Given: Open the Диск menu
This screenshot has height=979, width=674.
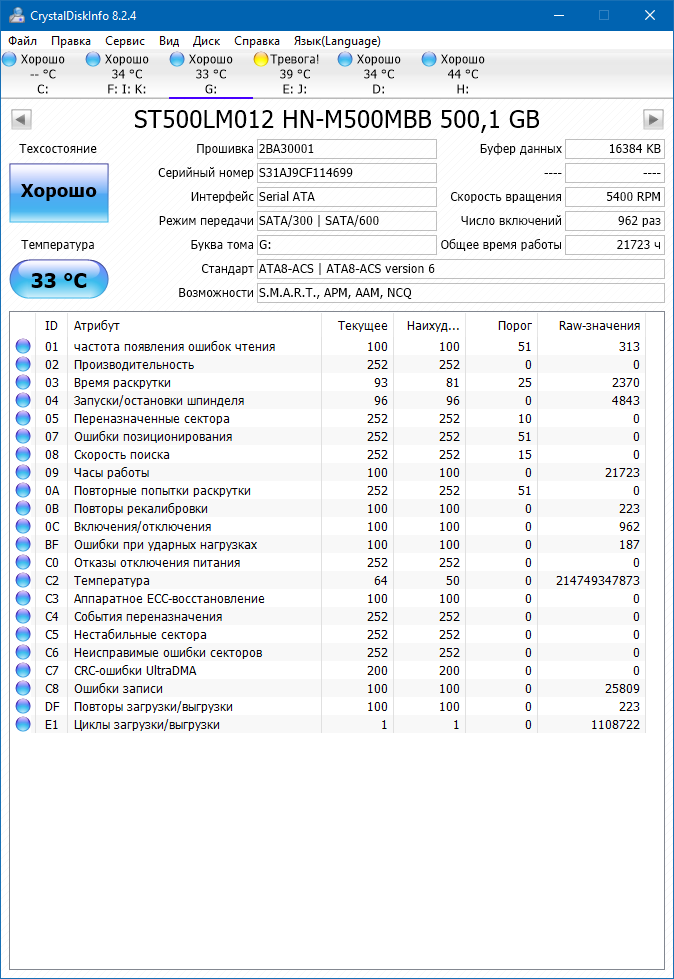Looking at the screenshot, I should point(206,41).
